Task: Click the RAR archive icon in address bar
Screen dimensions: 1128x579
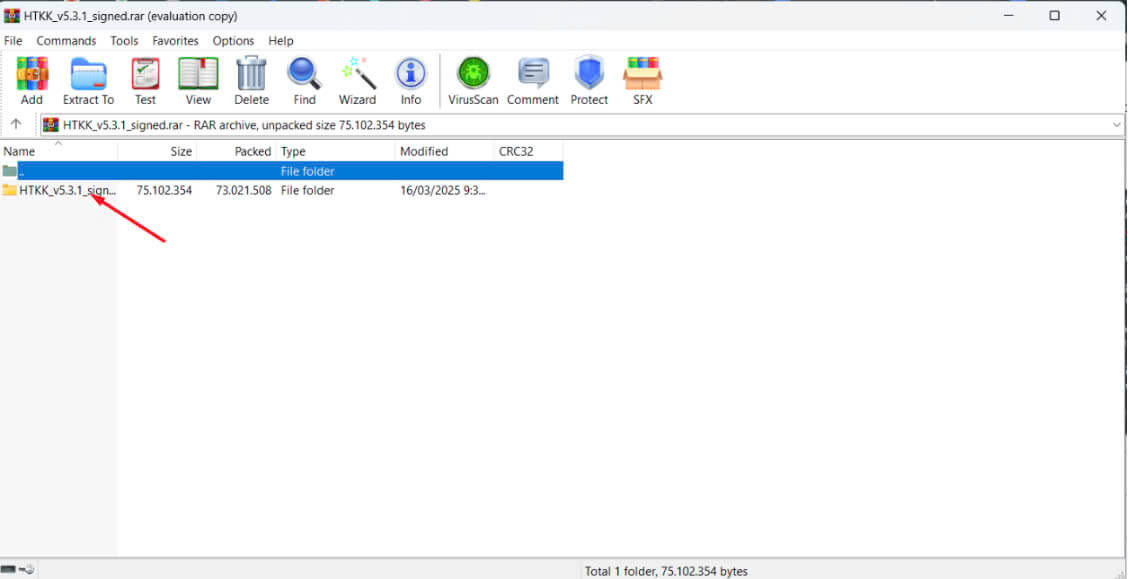Action: [50, 124]
